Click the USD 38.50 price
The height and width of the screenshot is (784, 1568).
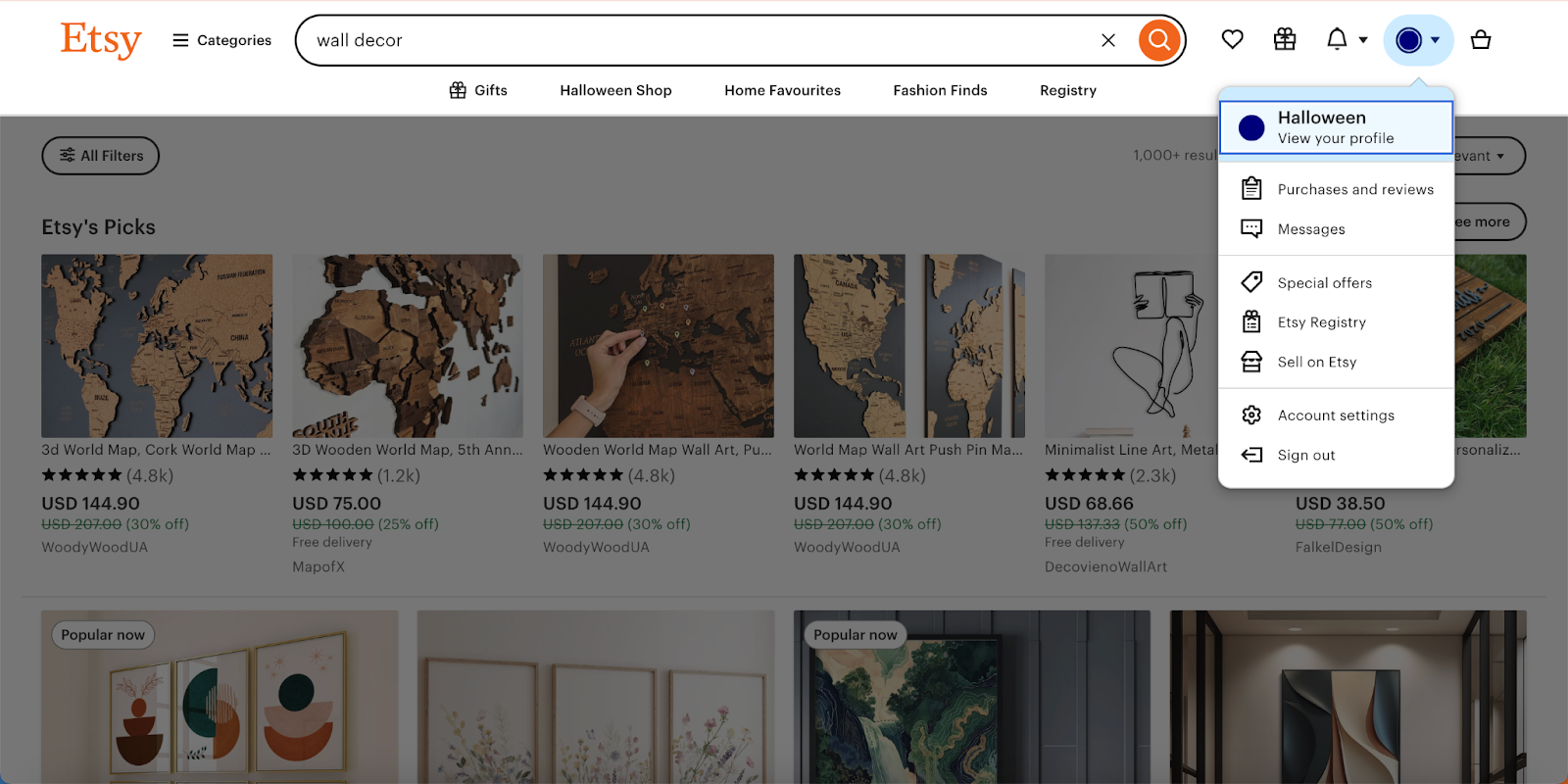(x=1341, y=503)
